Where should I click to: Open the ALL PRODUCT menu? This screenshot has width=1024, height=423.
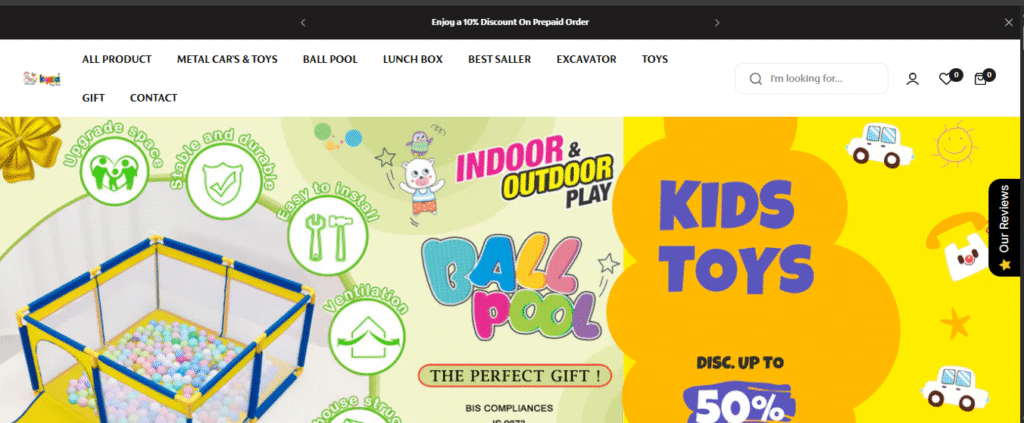(117, 59)
